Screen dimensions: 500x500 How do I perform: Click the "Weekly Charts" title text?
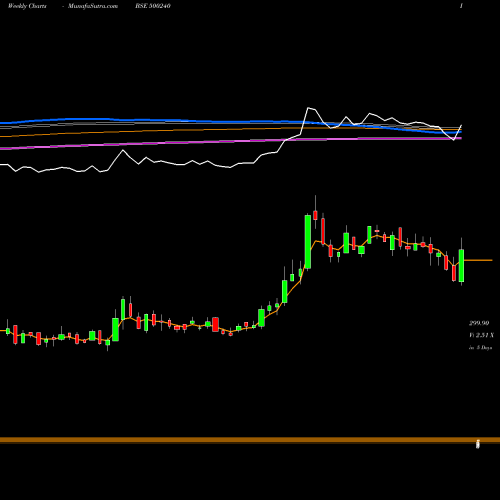tap(27, 6)
